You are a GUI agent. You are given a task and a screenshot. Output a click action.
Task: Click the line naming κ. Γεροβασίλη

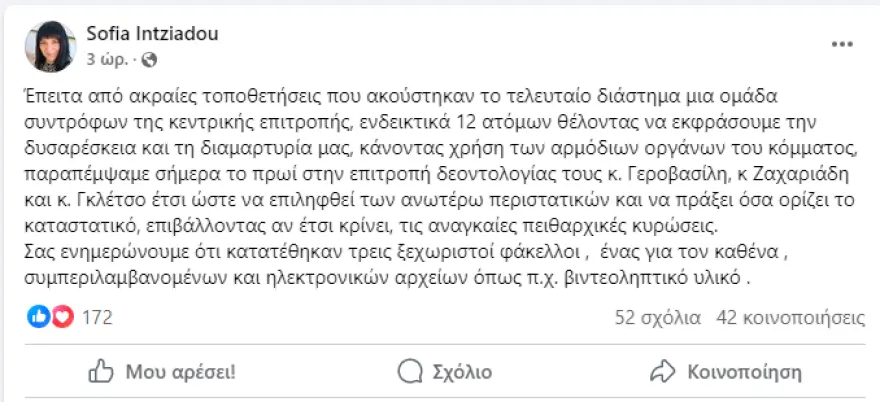(437, 175)
